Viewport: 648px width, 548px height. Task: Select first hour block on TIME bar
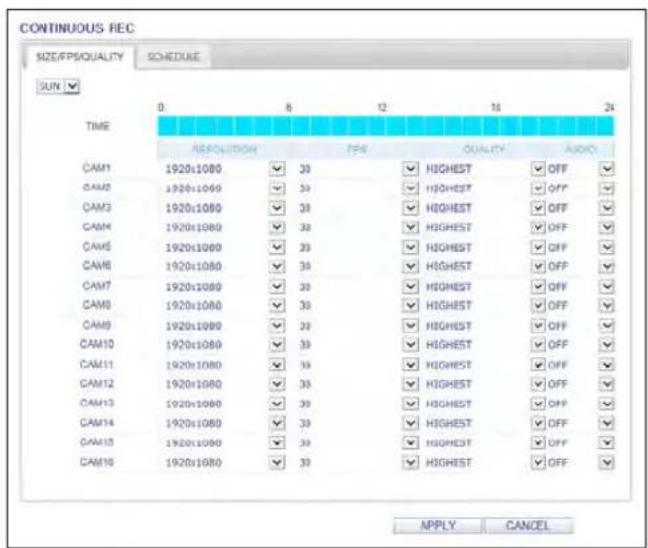pos(167,126)
